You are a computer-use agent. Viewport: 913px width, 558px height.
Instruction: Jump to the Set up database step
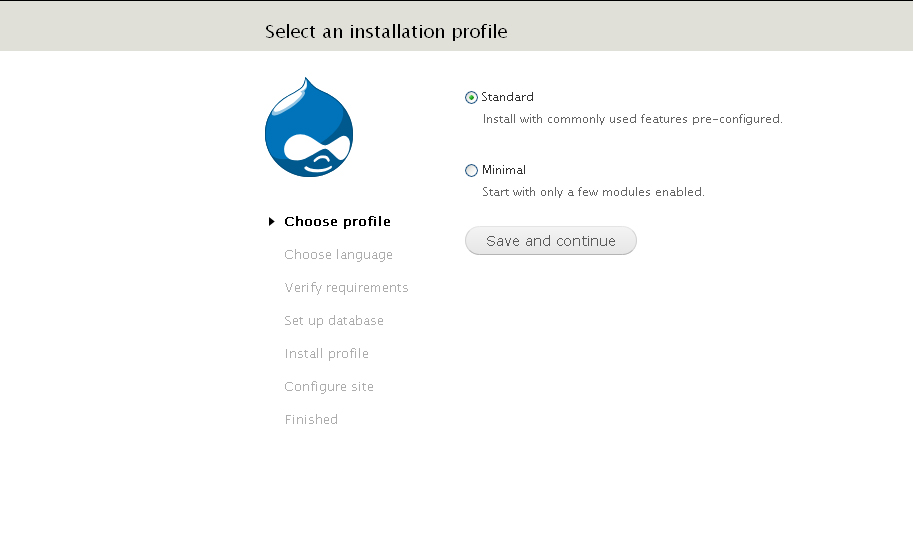[x=333, y=321]
